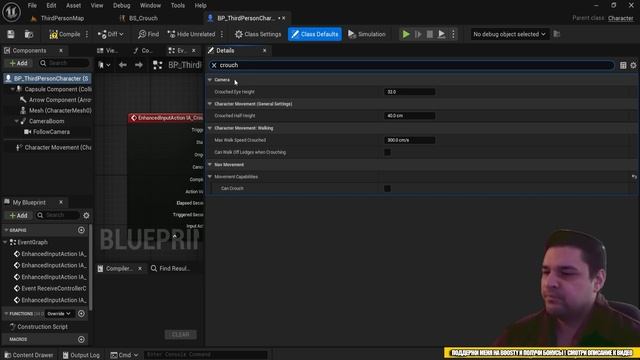Open the Debug menu

point(121,6)
